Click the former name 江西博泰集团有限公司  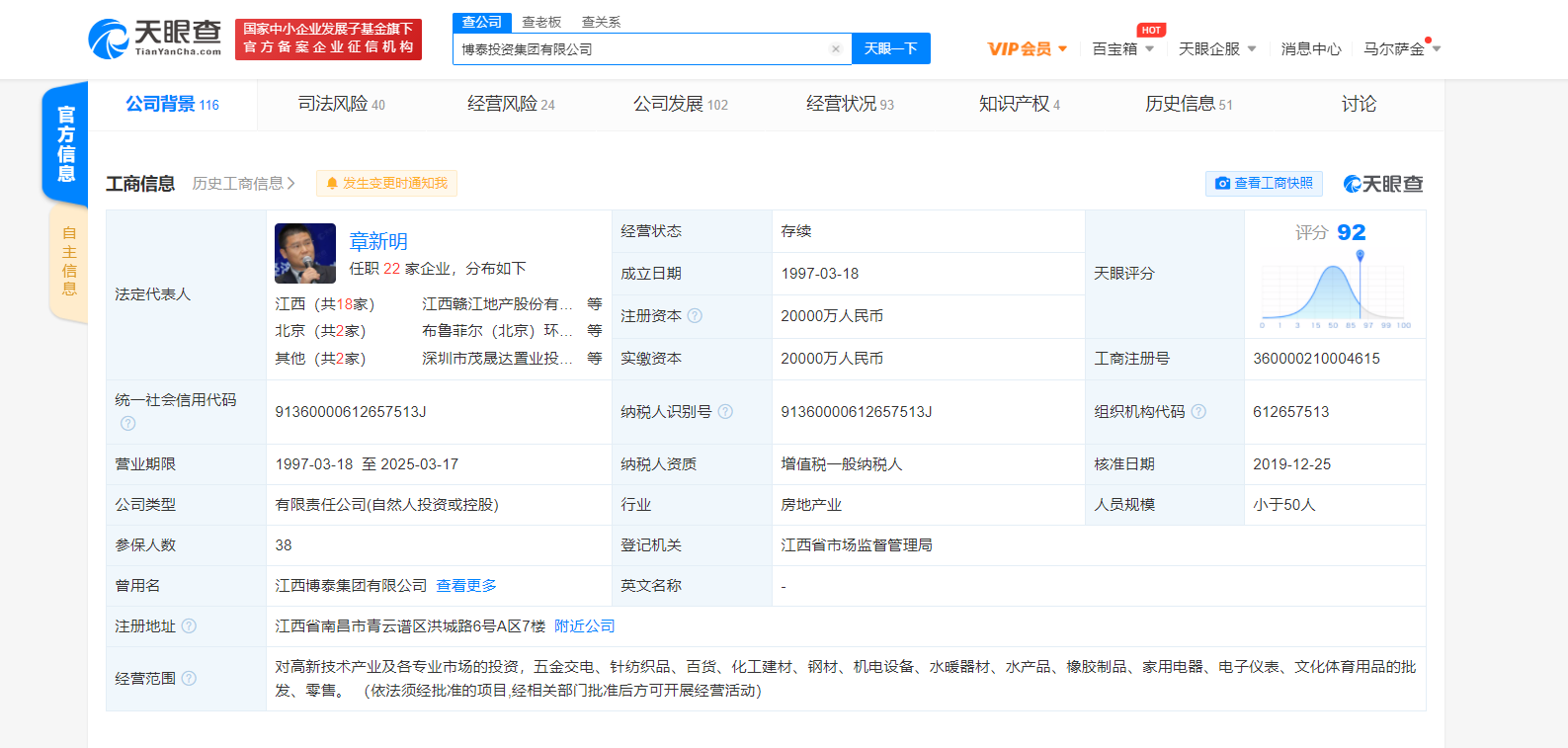[x=351, y=586]
